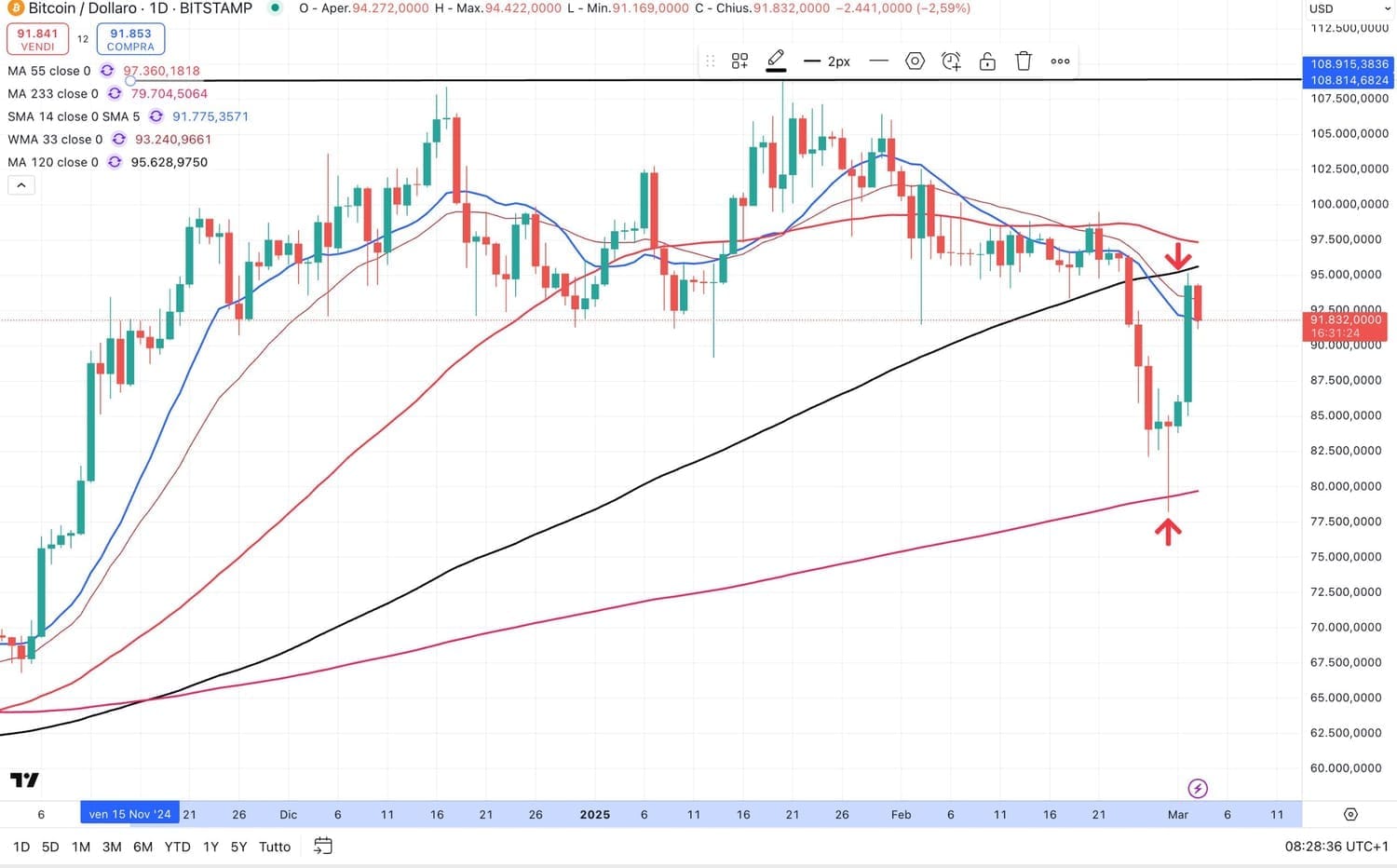Viewport: 1397px width, 868px height.
Task: Click the Bitcoin symbol logo
Action: pyautogui.click(x=14, y=8)
